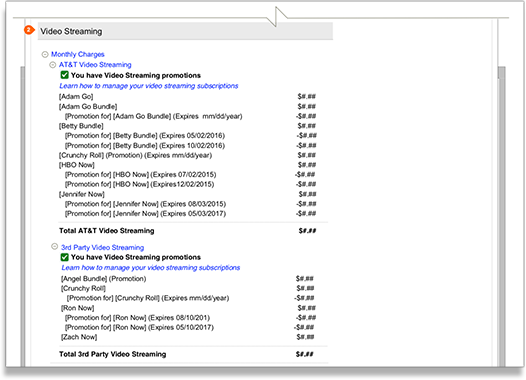Select the [Zach Now] charge row

pos(188,337)
